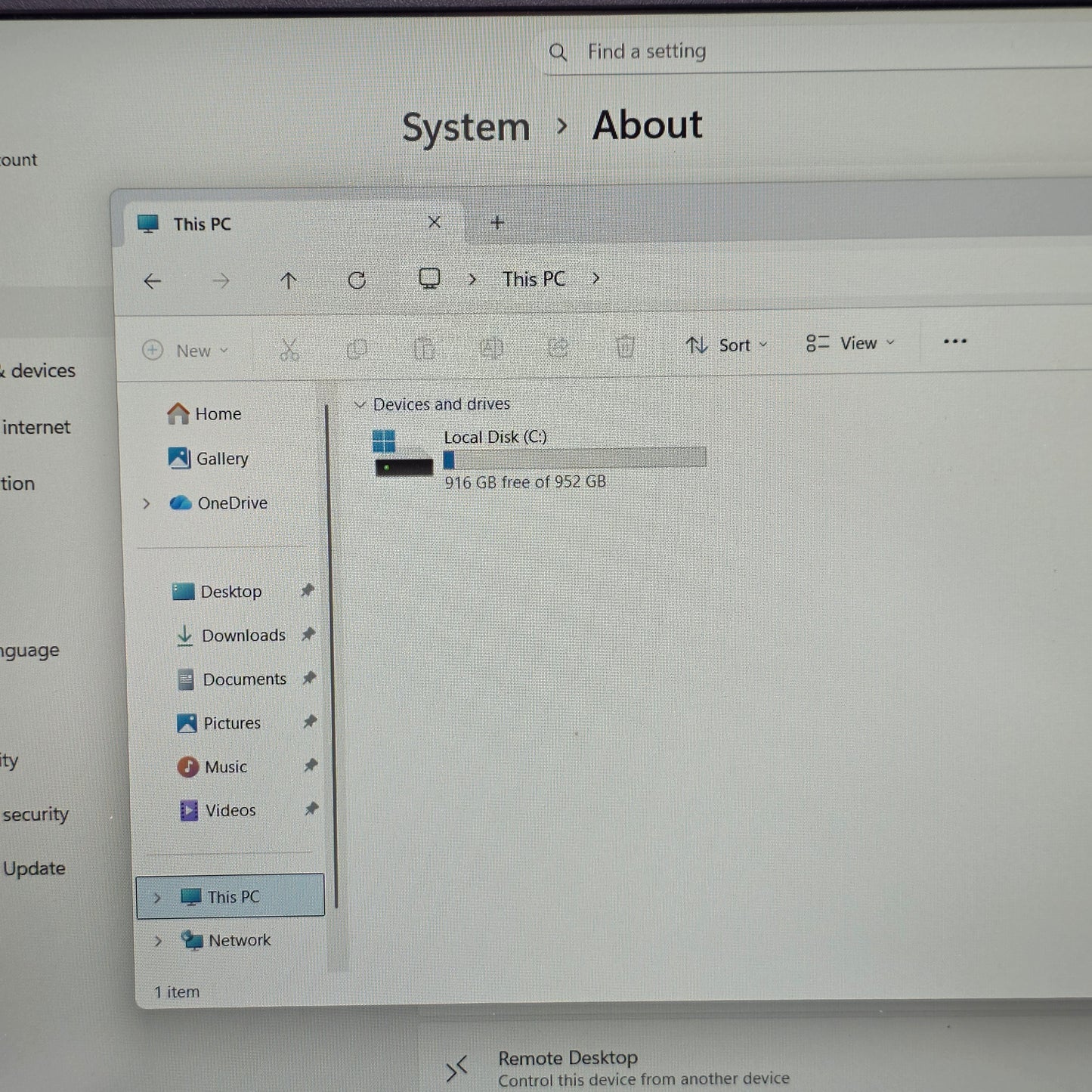Click the search magnifier in Settings

point(558,52)
